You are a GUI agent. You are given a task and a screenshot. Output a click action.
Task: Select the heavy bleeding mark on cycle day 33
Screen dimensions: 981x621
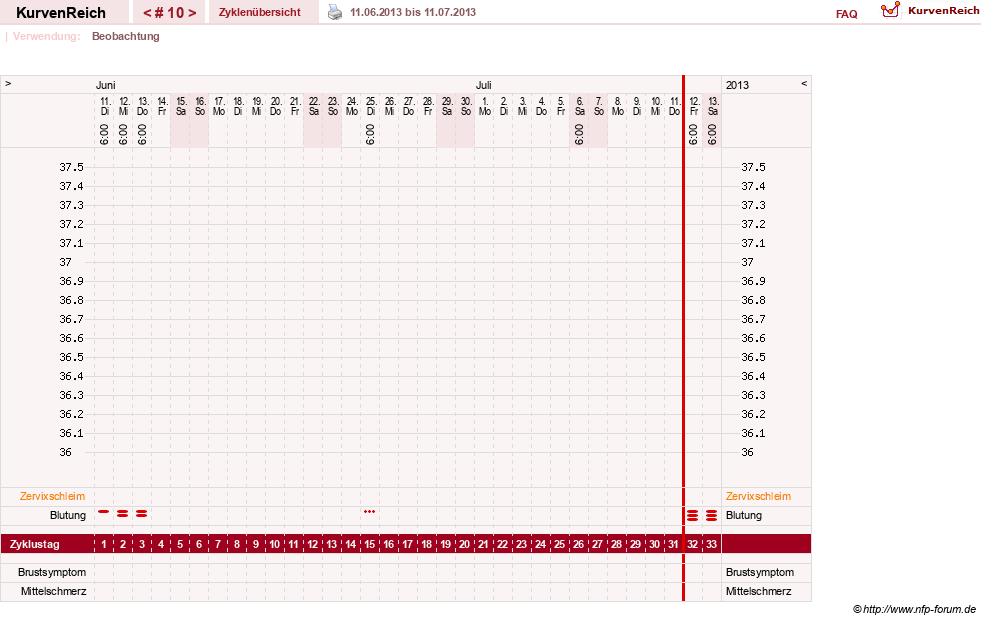point(711,515)
